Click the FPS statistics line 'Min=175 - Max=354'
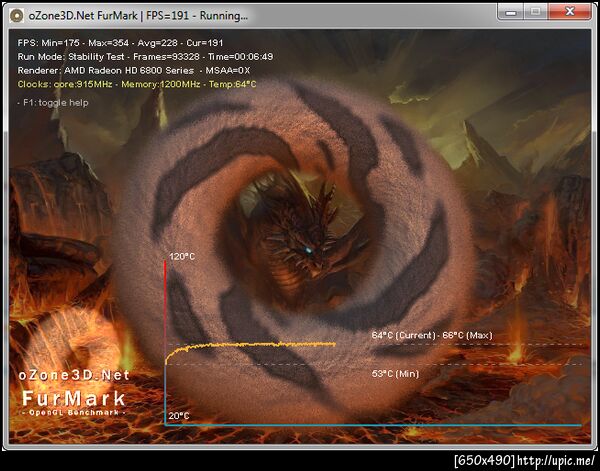 120,43
